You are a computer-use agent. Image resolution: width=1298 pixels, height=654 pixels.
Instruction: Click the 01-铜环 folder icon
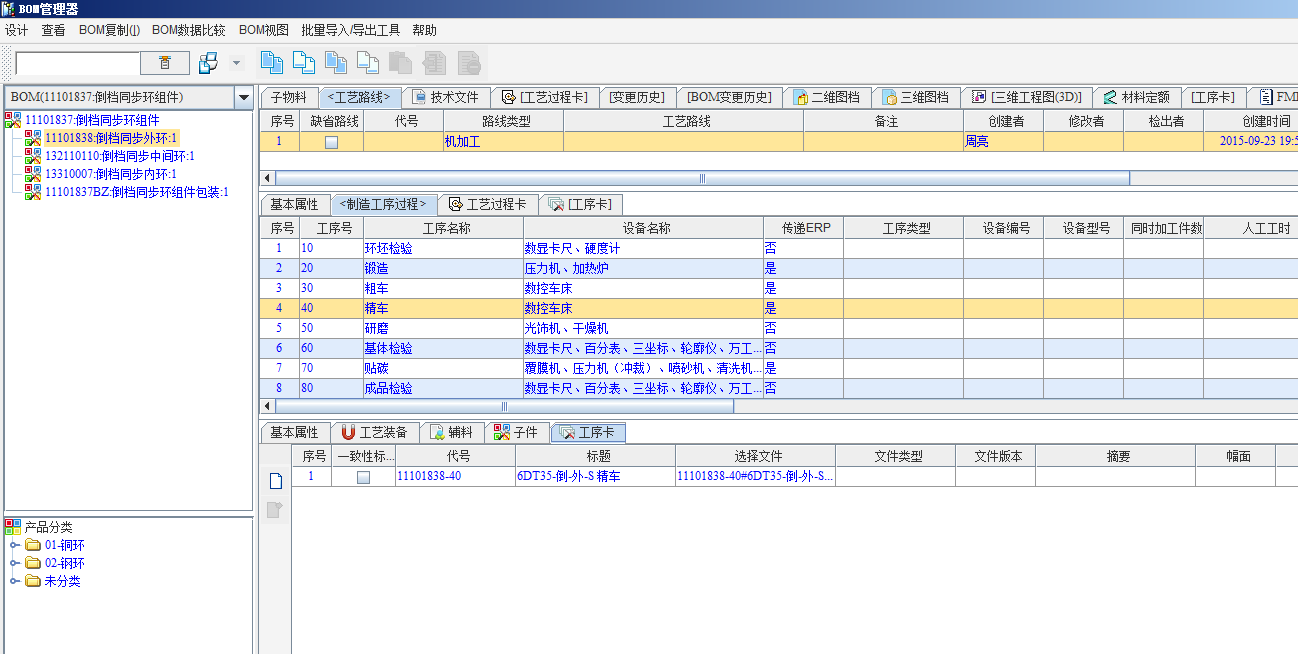pyautogui.click(x=33, y=546)
